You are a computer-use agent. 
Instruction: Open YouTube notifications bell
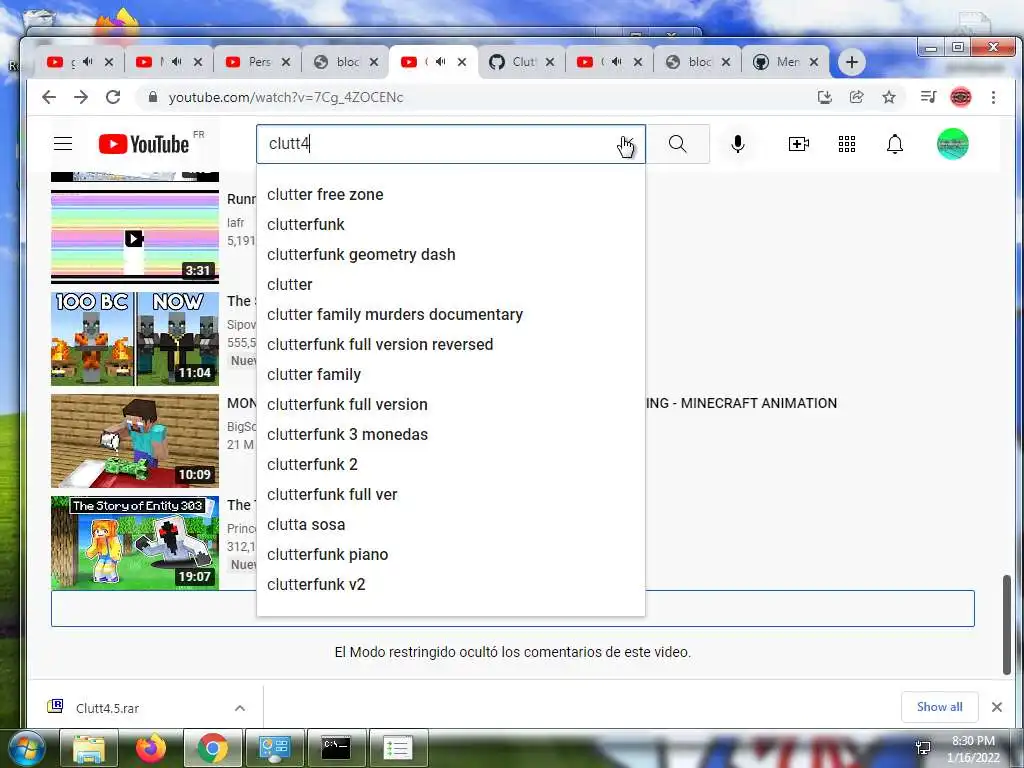click(x=895, y=144)
